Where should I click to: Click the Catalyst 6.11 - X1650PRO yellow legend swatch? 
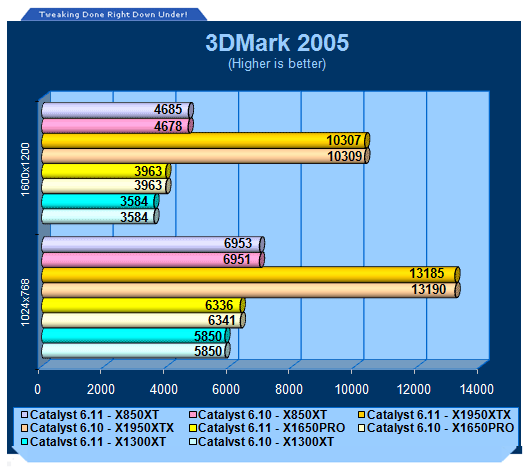(193, 428)
